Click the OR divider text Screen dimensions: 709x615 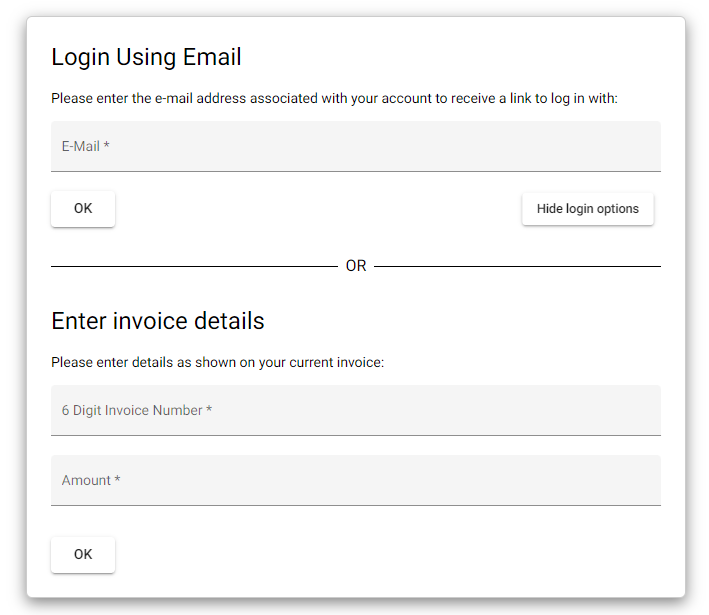pyautogui.click(x=356, y=266)
